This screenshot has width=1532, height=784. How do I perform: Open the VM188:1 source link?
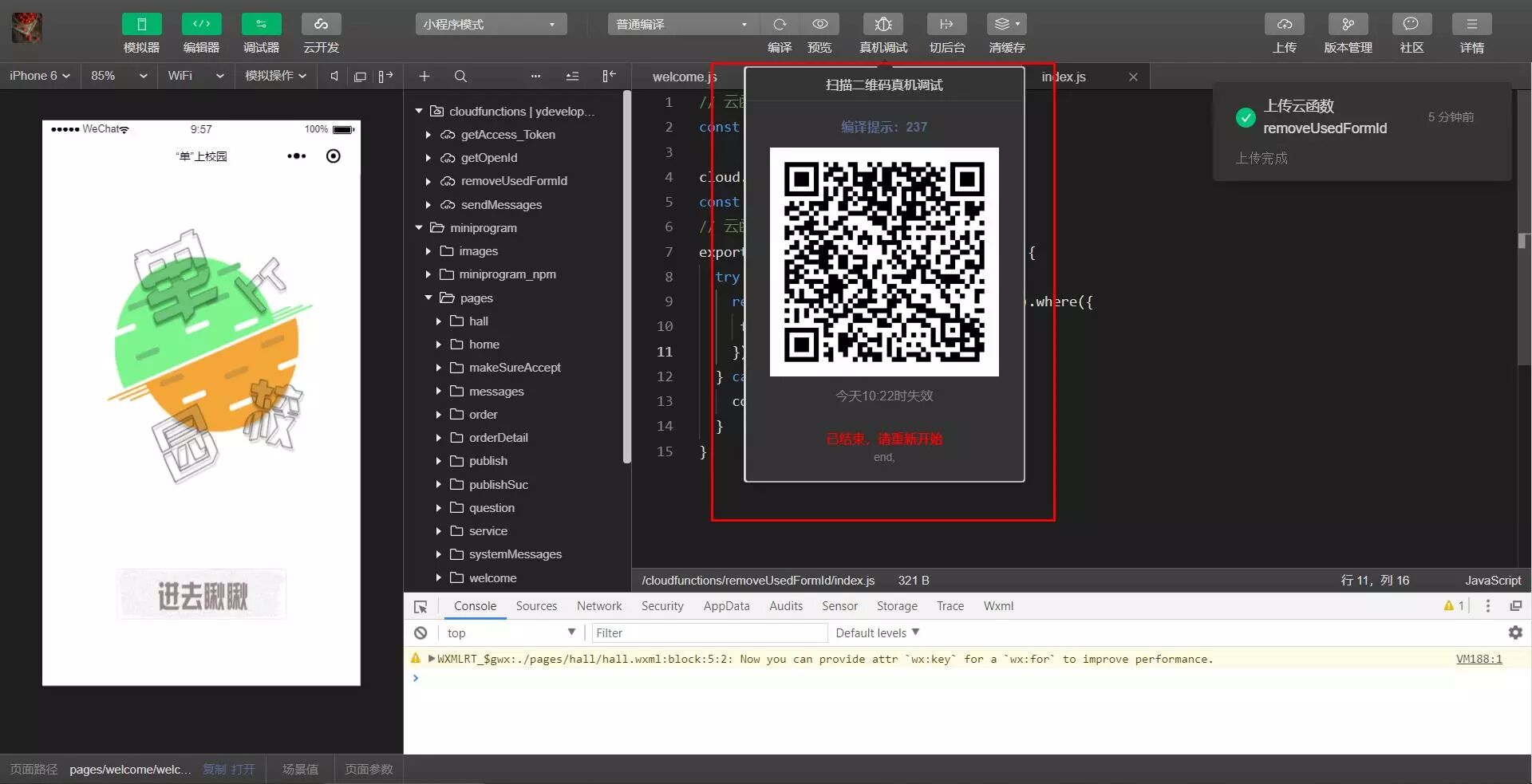[1479, 659]
